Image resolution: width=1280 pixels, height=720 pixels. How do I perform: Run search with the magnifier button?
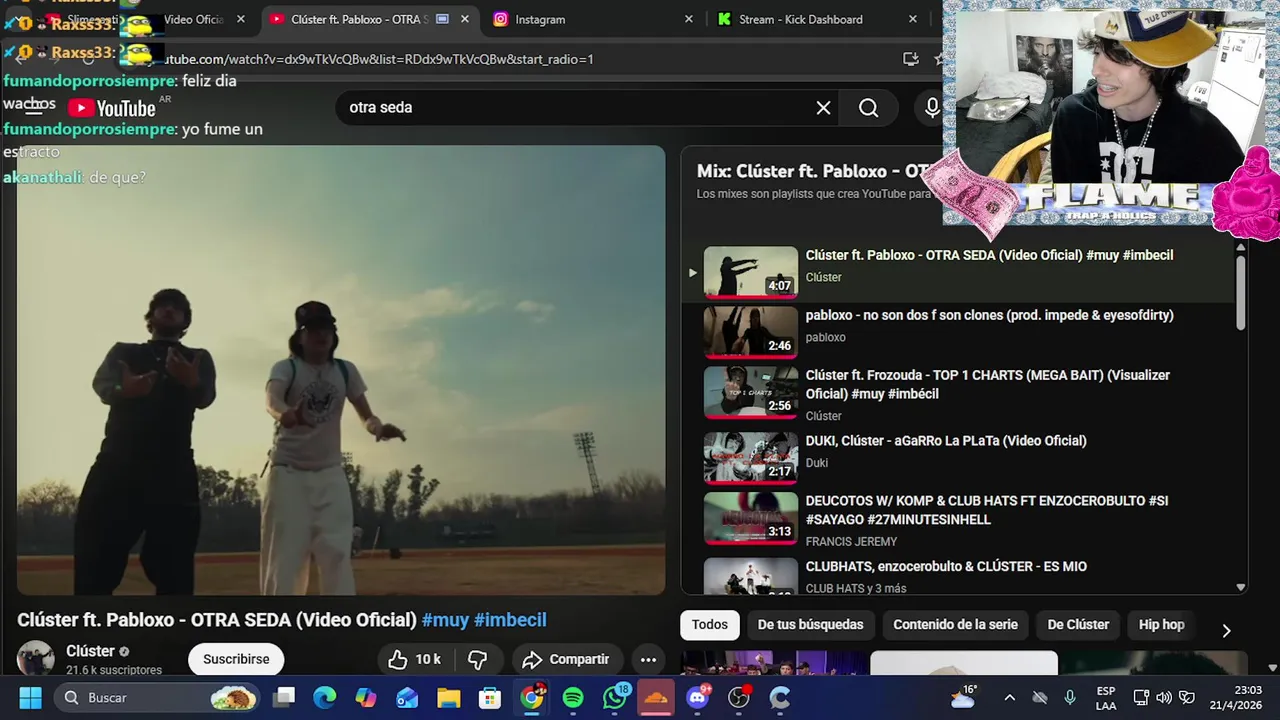pos(868,108)
